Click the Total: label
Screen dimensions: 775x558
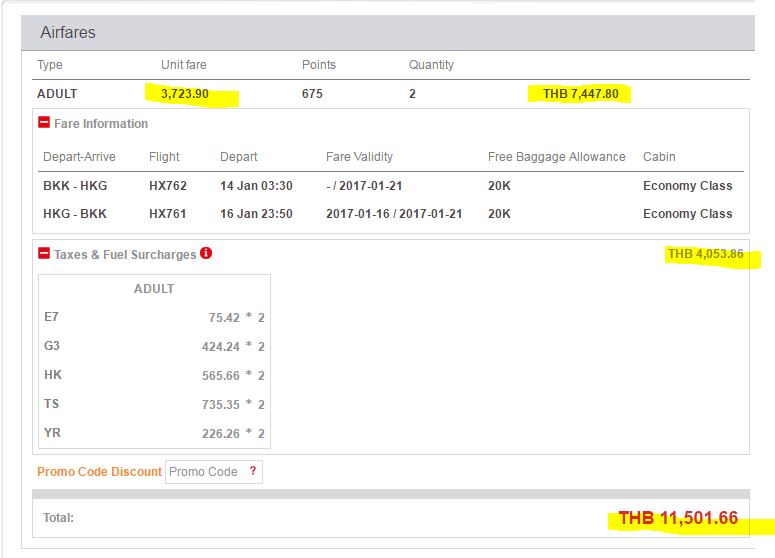pyautogui.click(x=58, y=517)
